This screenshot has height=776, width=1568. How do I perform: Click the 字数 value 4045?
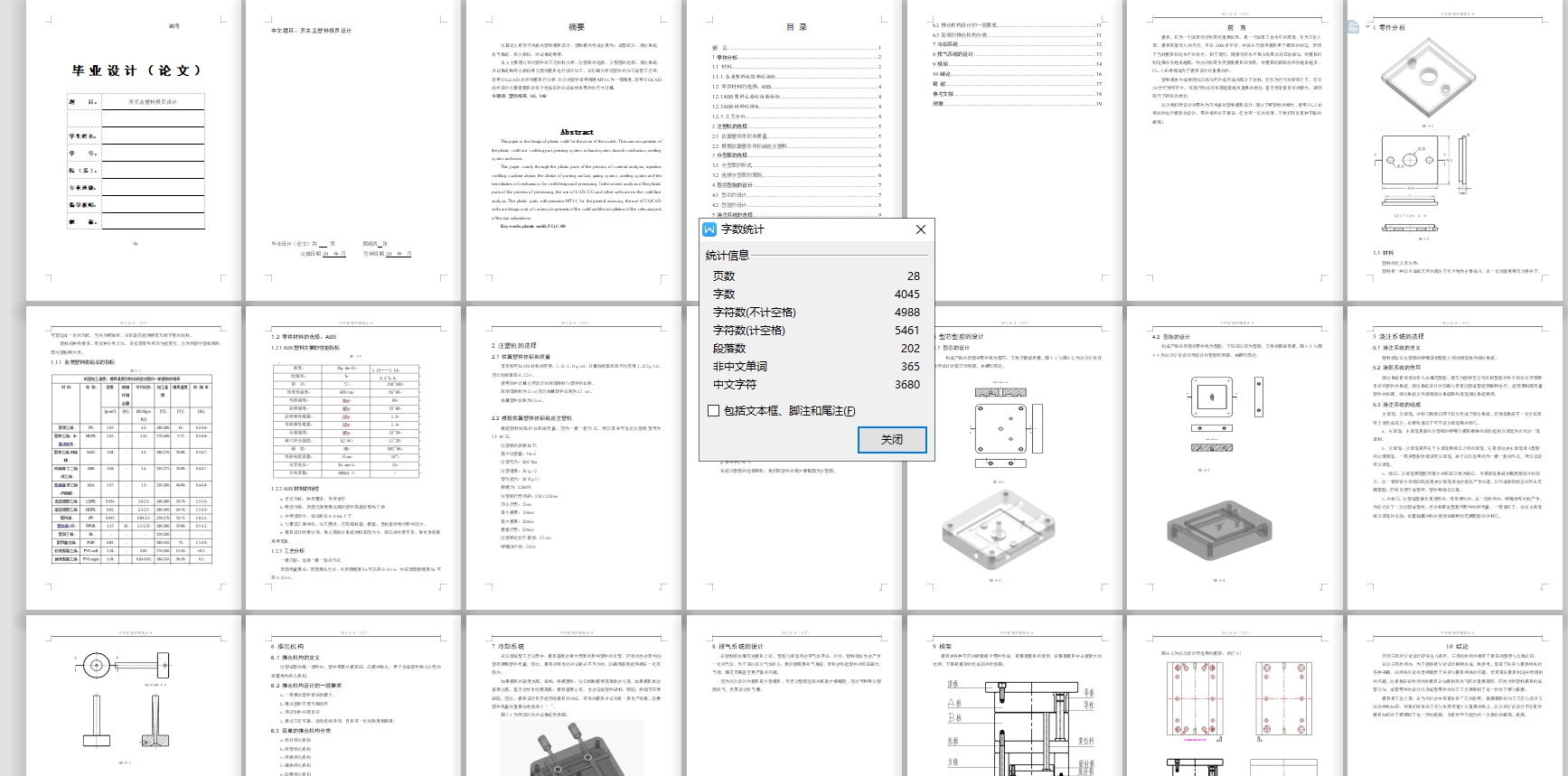907,294
